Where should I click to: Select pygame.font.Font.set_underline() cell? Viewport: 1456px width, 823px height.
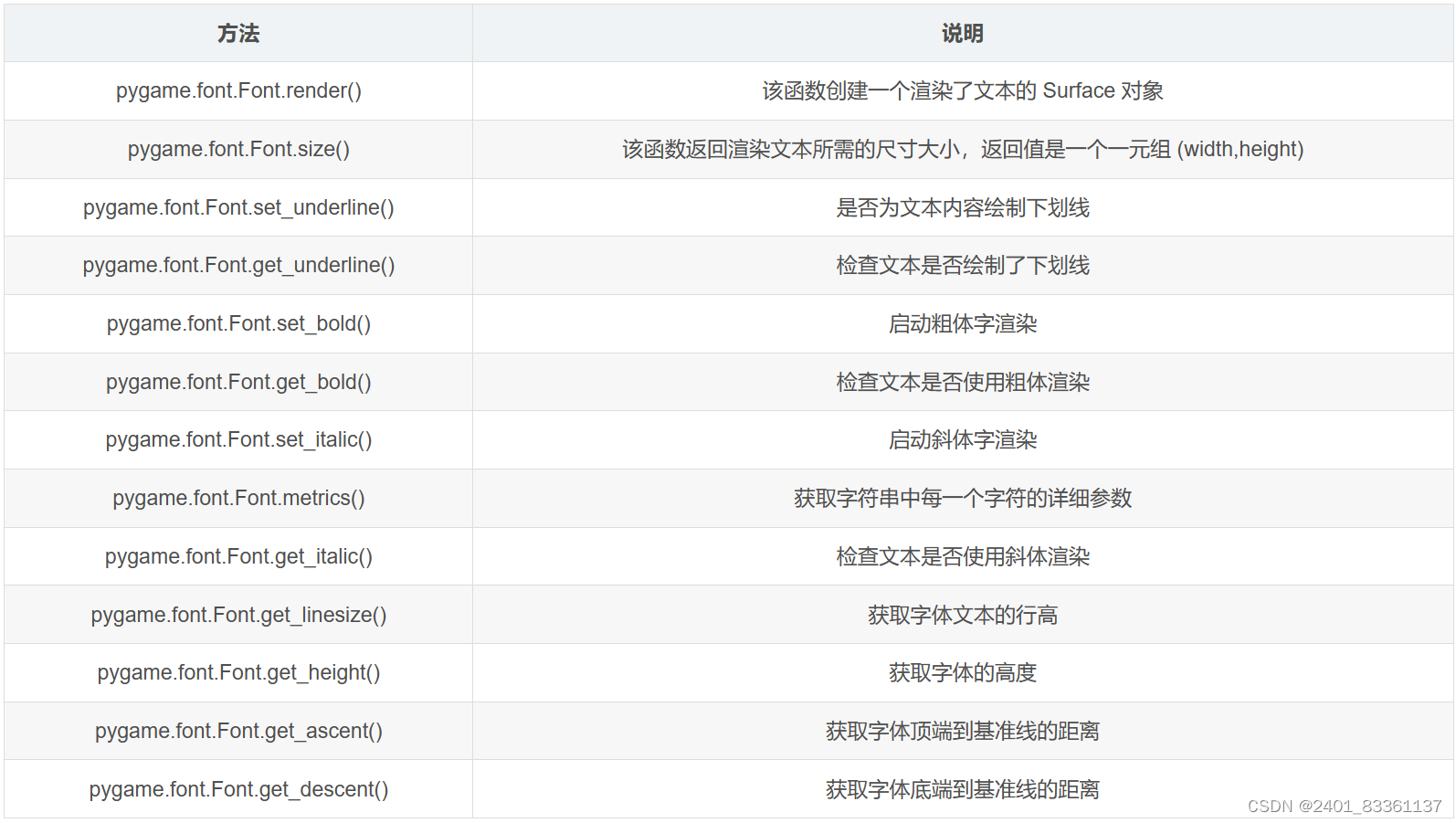click(x=238, y=207)
